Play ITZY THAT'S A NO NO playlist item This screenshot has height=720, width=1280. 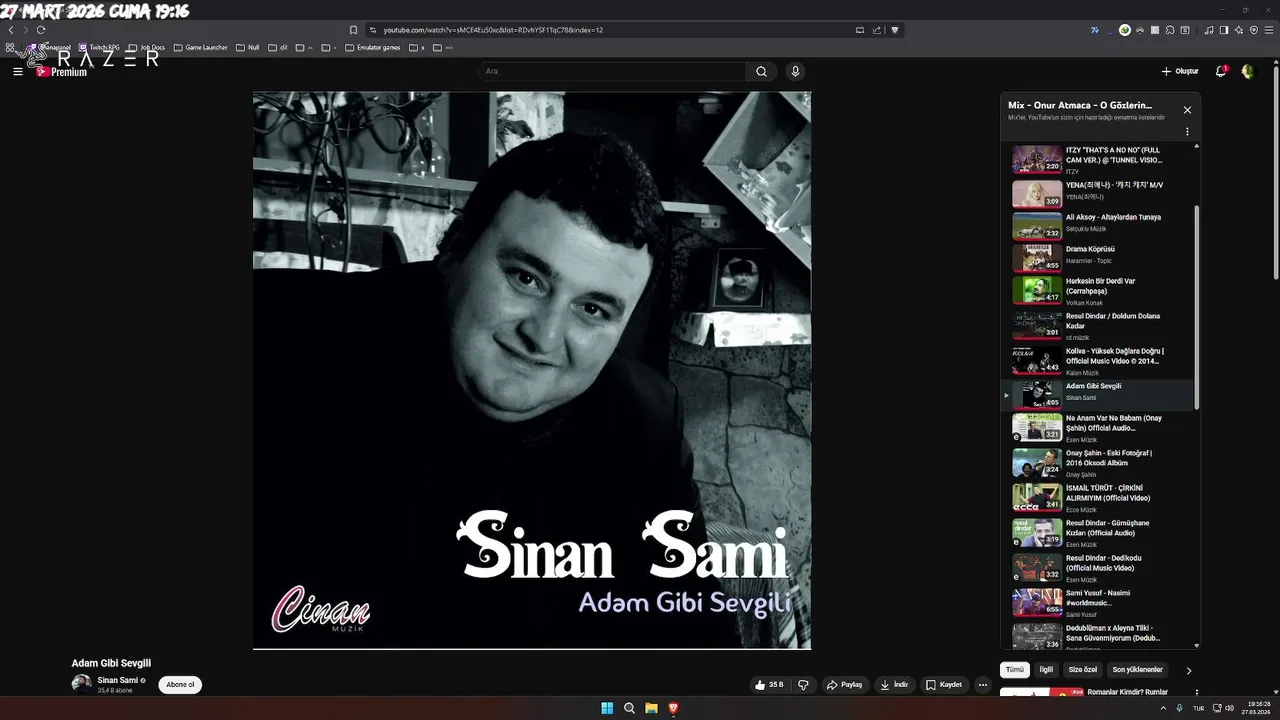(x=1097, y=160)
